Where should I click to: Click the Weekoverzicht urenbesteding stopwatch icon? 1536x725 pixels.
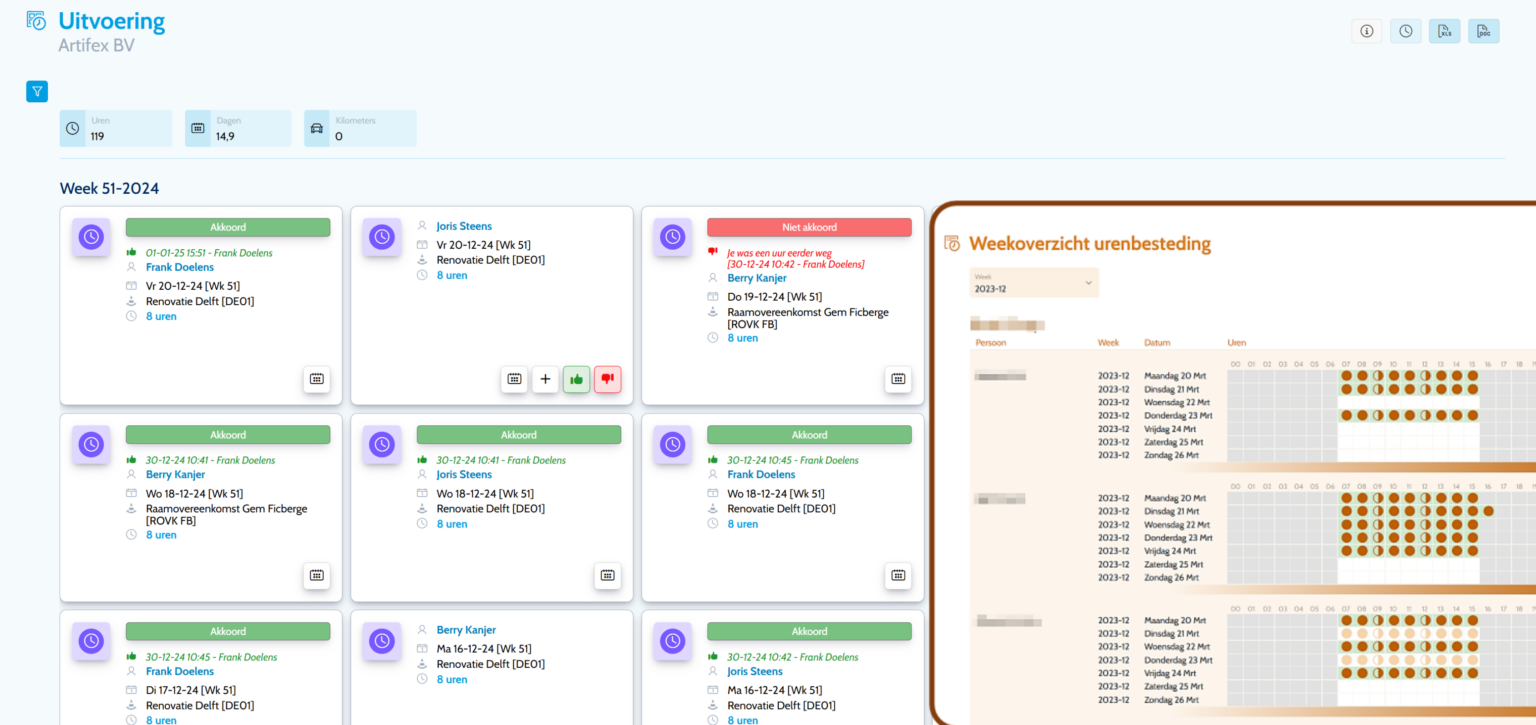[x=950, y=243]
